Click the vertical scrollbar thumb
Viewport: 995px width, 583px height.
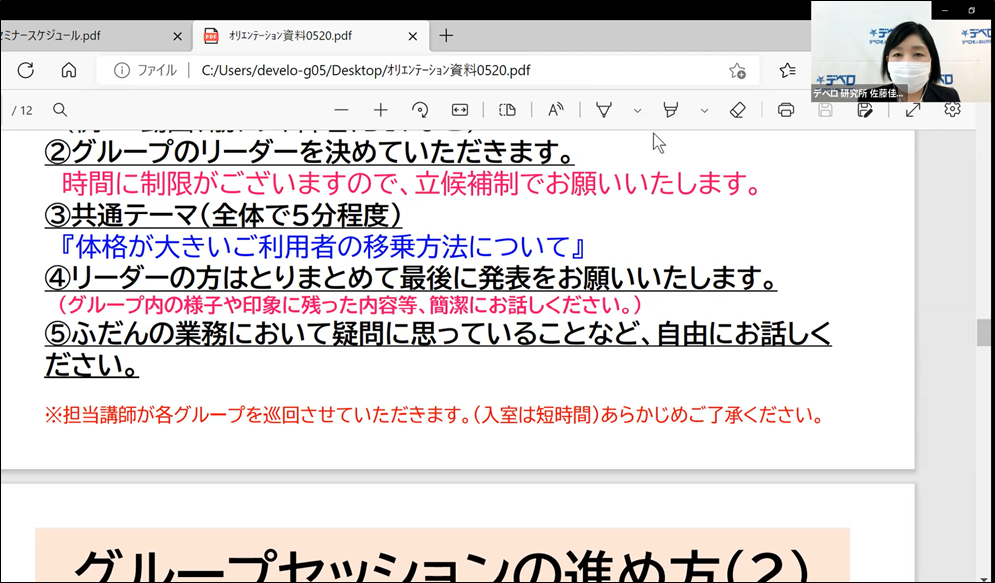984,332
